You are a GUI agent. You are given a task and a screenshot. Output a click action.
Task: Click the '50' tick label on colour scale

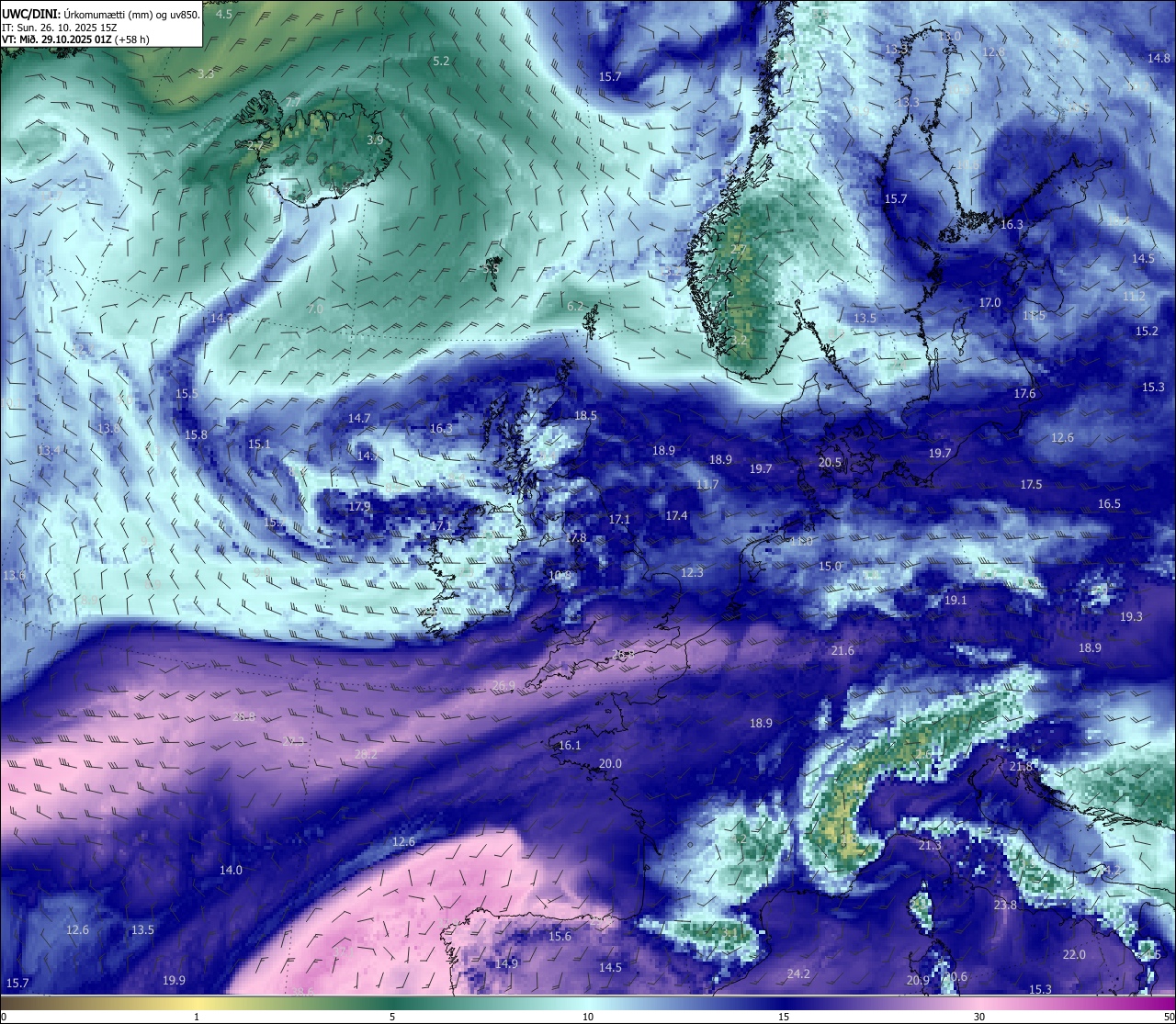click(x=1170, y=1017)
